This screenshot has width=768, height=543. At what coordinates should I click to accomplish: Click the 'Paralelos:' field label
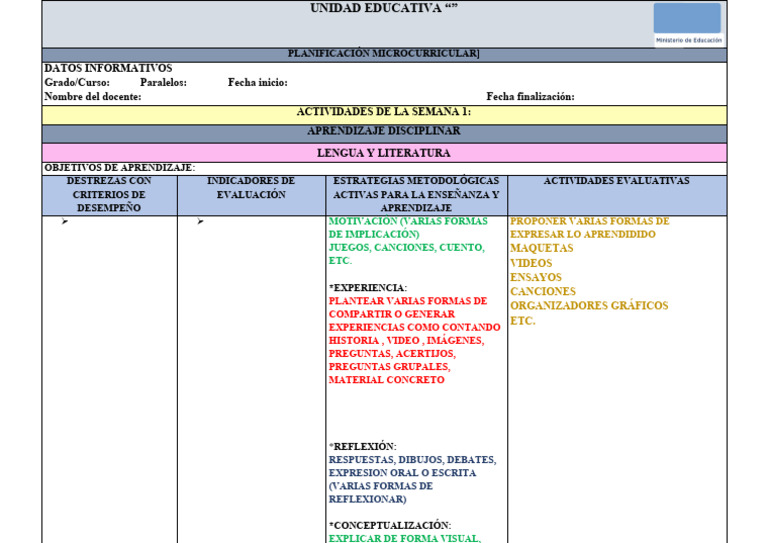pyautogui.click(x=163, y=82)
